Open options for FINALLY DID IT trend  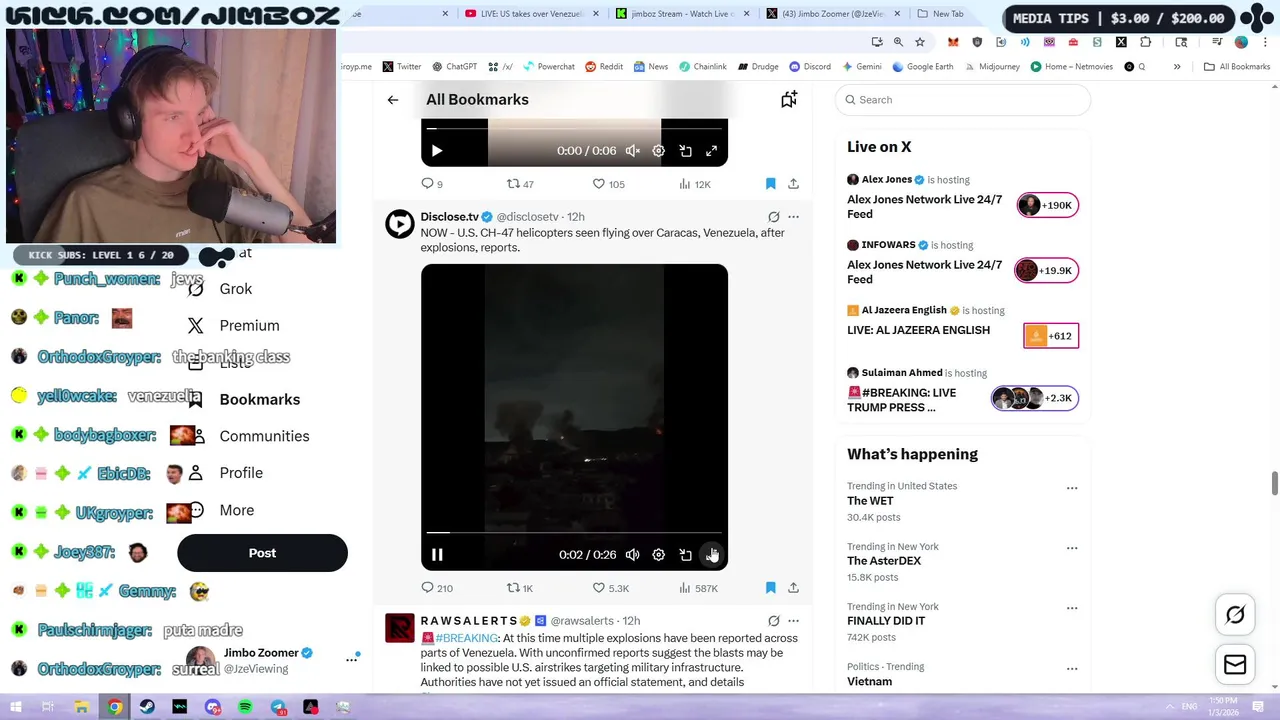pos(1072,608)
